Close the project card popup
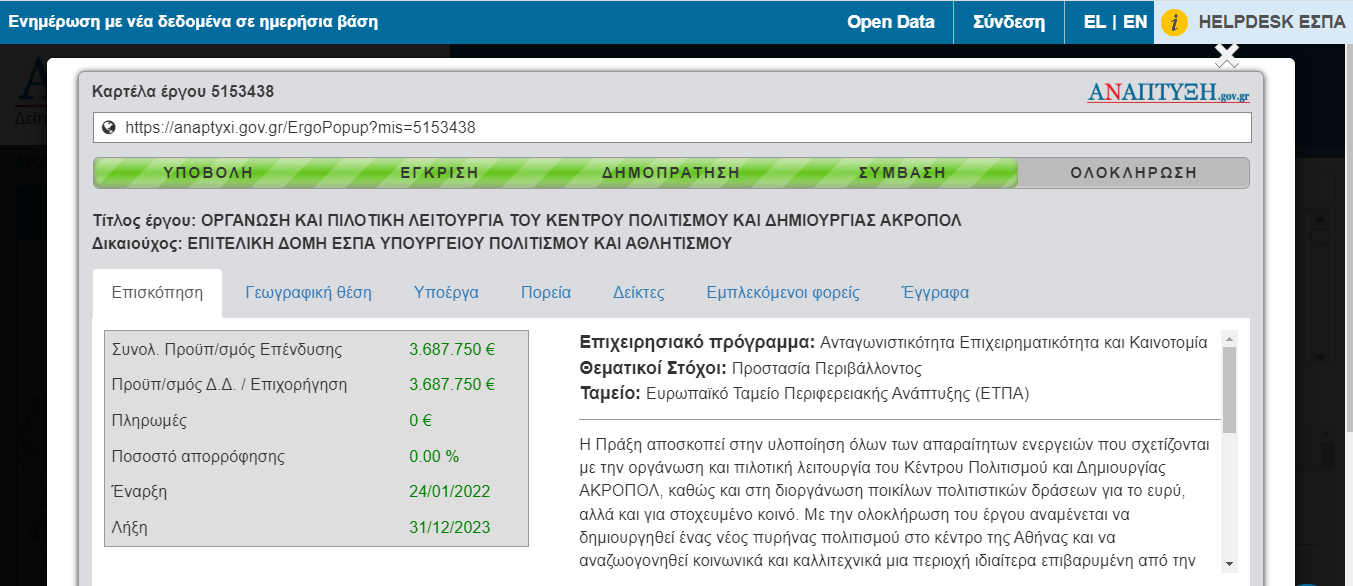Viewport: 1353px width, 586px height. pyautogui.click(x=1227, y=53)
